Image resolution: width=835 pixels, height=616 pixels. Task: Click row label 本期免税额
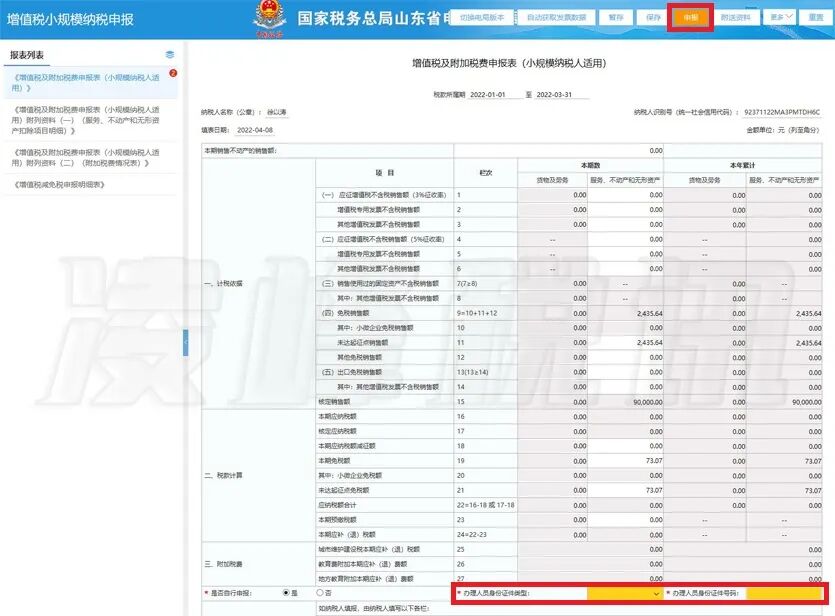pyautogui.click(x=334, y=461)
